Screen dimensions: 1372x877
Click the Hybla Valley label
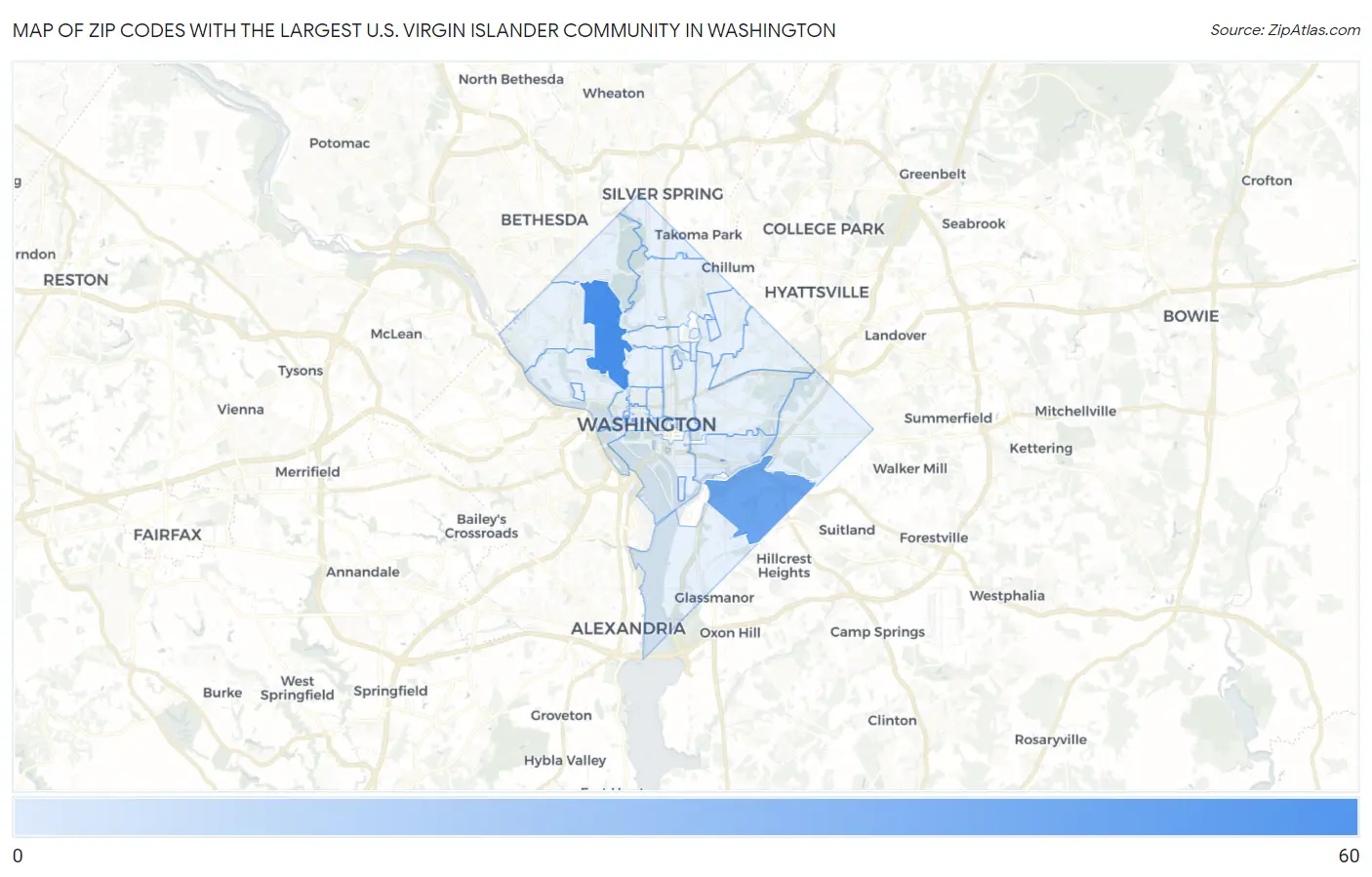(565, 761)
